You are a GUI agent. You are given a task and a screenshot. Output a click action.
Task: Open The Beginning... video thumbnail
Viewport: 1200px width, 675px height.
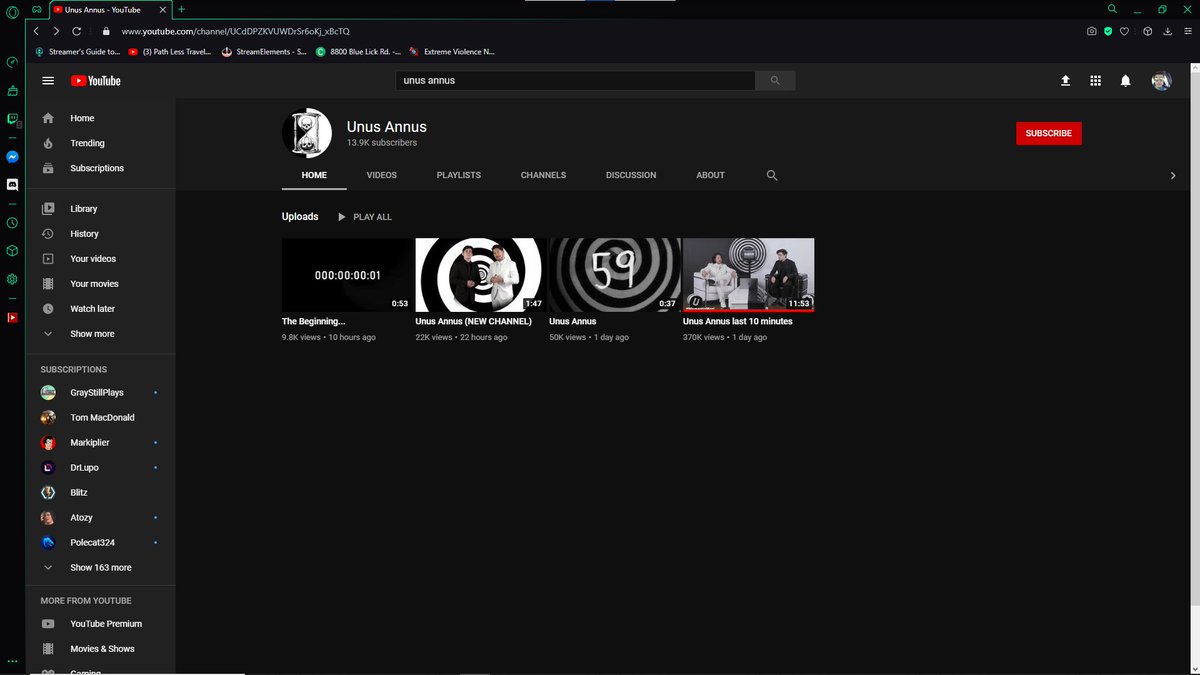pos(347,275)
